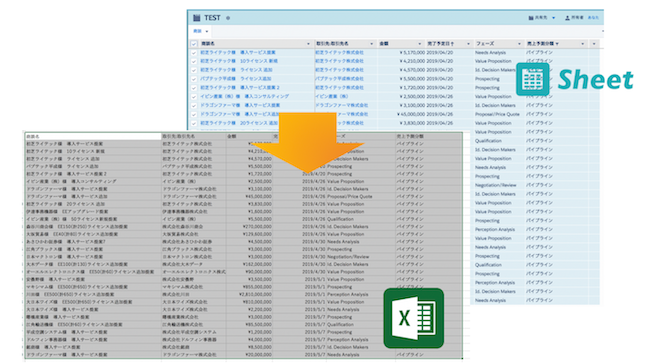
Task: Select the ¥855,000,000 cell in Excel
Action: 249,287
